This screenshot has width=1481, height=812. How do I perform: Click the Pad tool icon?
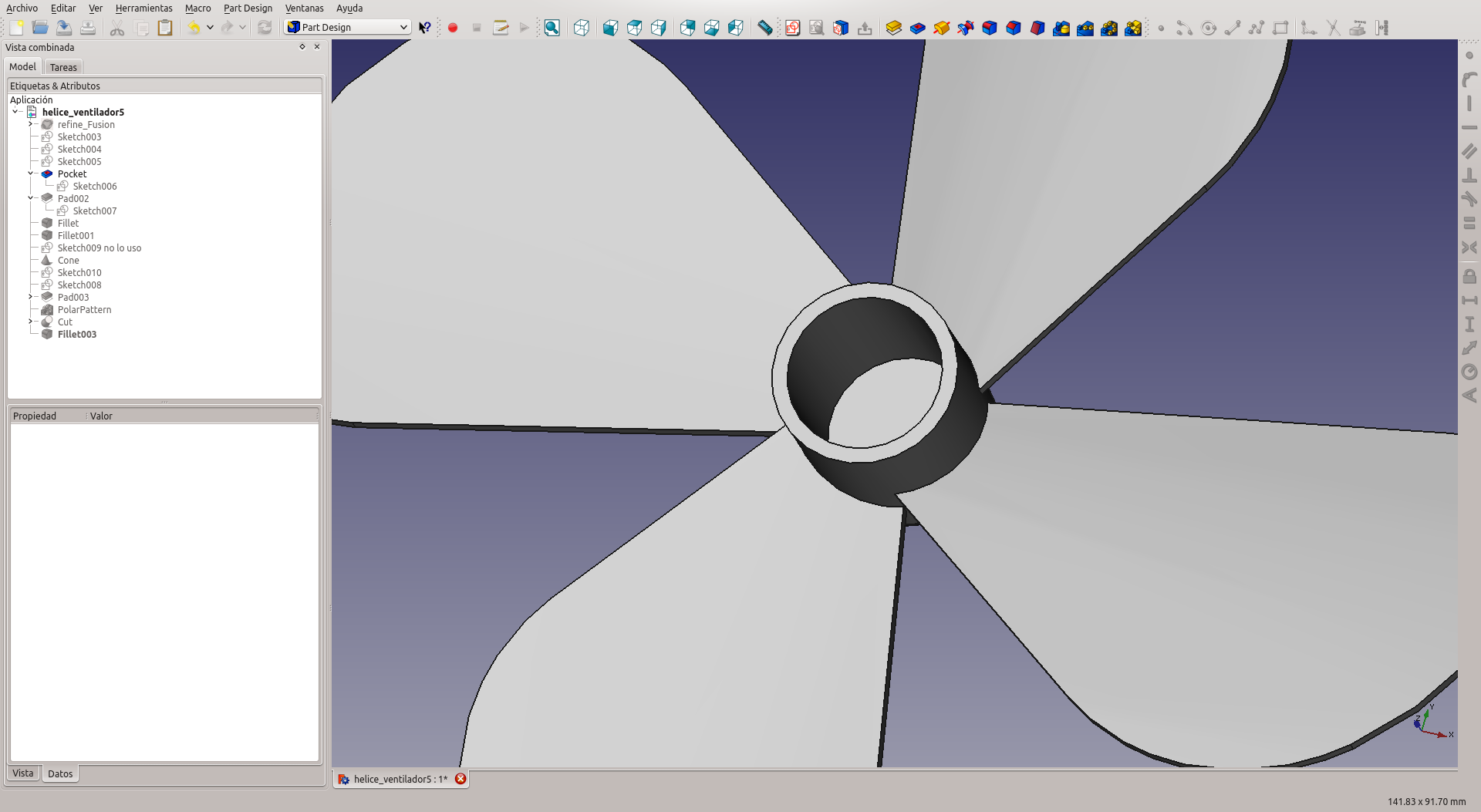click(x=894, y=28)
